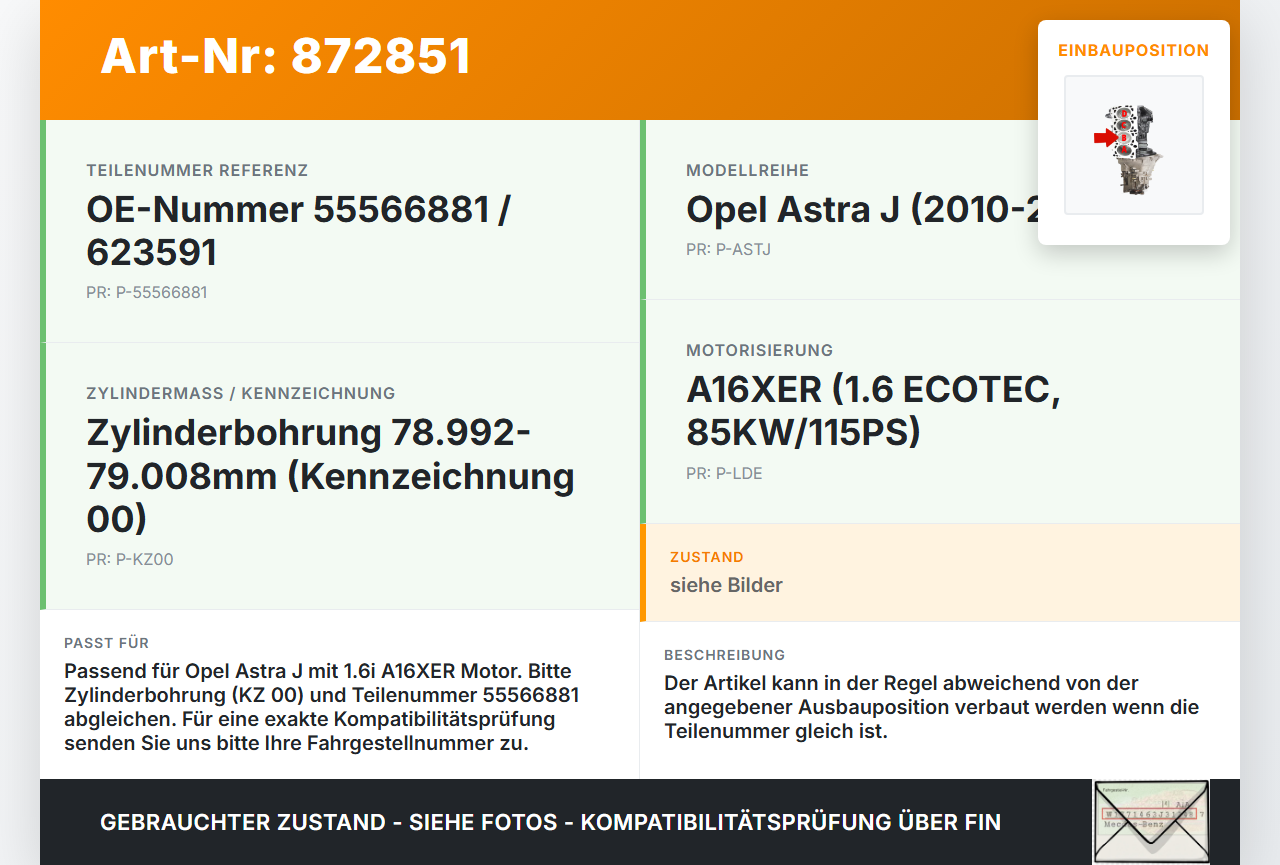Click the 'MODELLREIHE' label
This screenshot has width=1280, height=865.
748,171
